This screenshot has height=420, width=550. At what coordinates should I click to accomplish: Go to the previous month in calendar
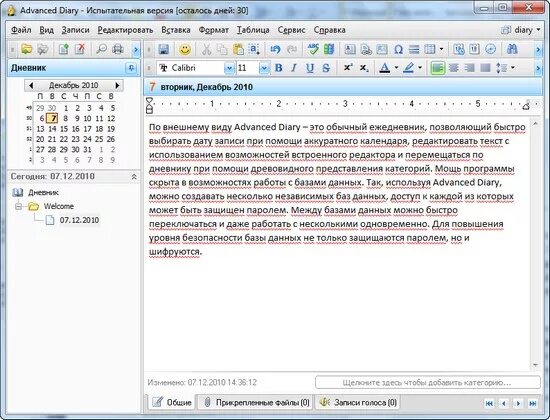click(31, 85)
